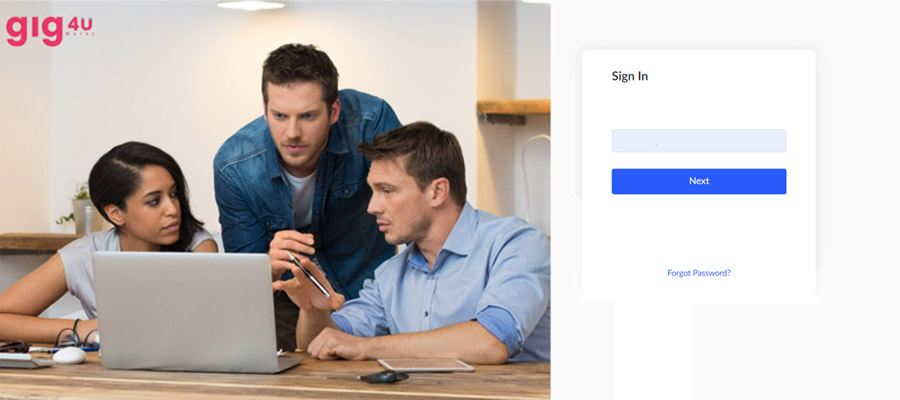Click the gig4U logo
The width and height of the screenshot is (900, 400).
[49, 30]
